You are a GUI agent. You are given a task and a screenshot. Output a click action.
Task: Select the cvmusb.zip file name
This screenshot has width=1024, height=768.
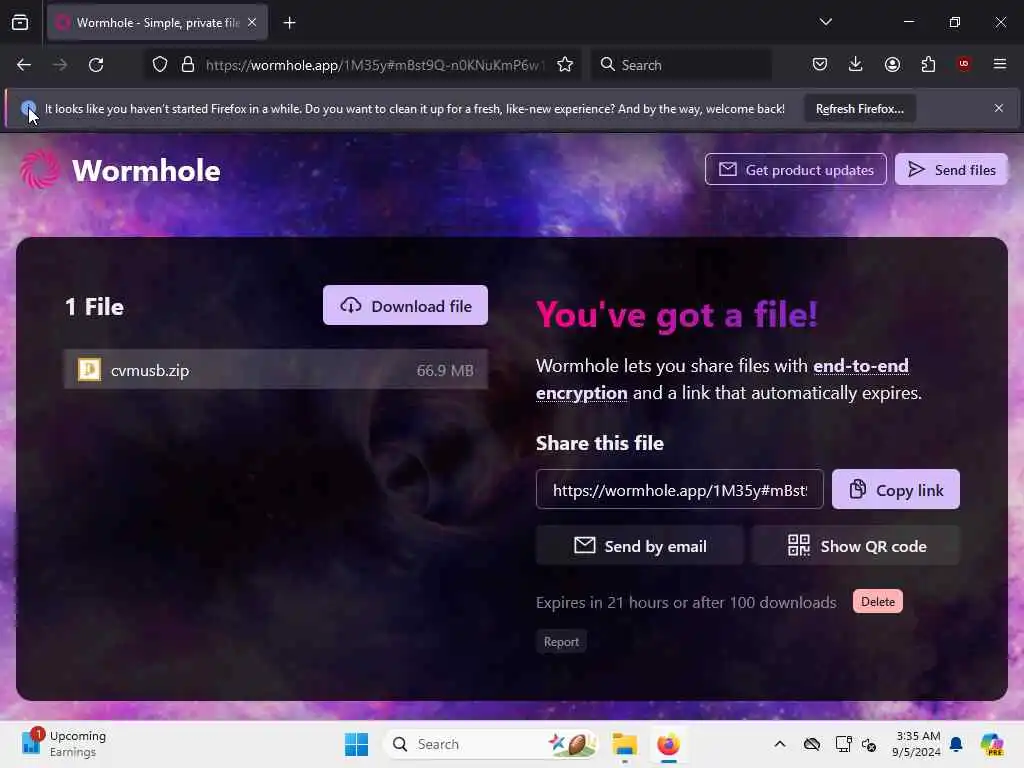click(150, 370)
